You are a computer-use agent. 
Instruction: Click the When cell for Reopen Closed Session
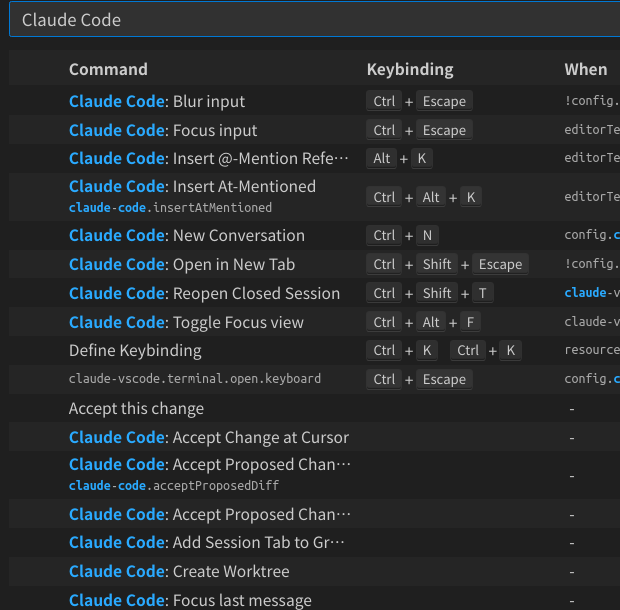[592, 293]
